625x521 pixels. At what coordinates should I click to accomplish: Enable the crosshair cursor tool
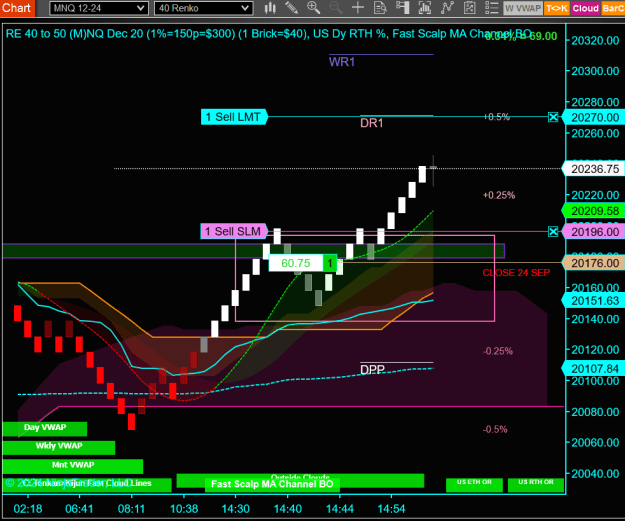coord(358,8)
